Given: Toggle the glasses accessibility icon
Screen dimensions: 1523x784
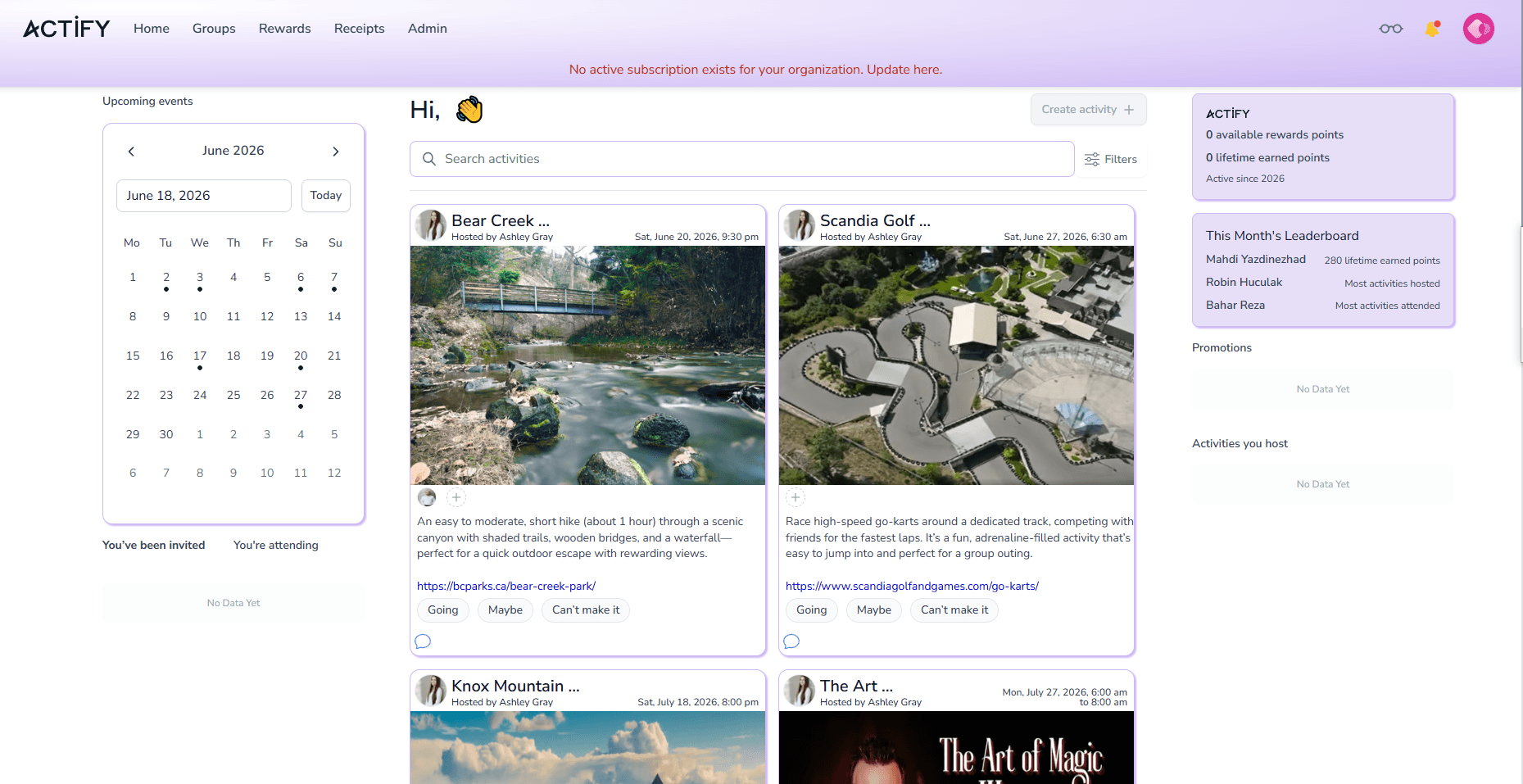Looking at the screenshot, I should point(1390,29).
